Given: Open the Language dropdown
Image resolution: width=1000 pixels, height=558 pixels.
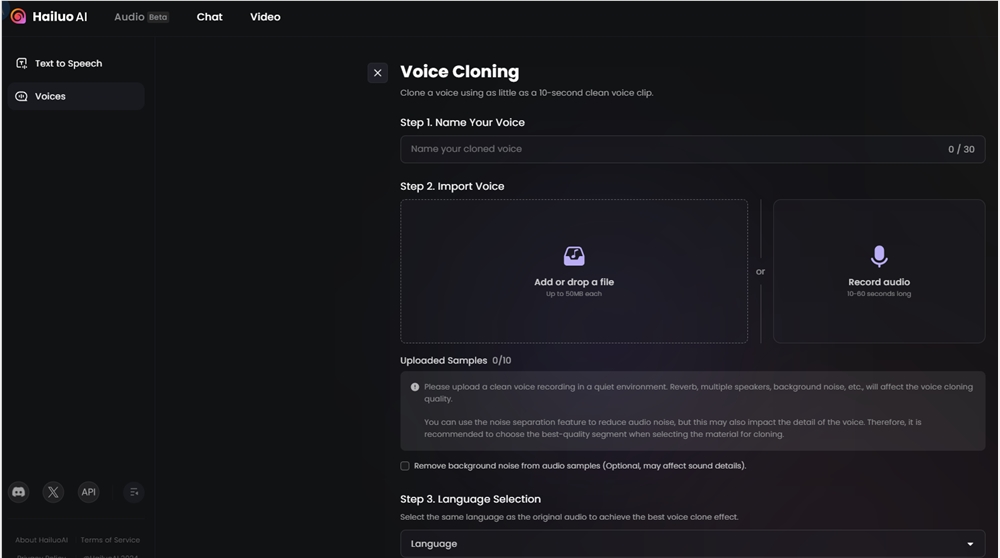Looking at the screenshot, I should coord(692,544).
